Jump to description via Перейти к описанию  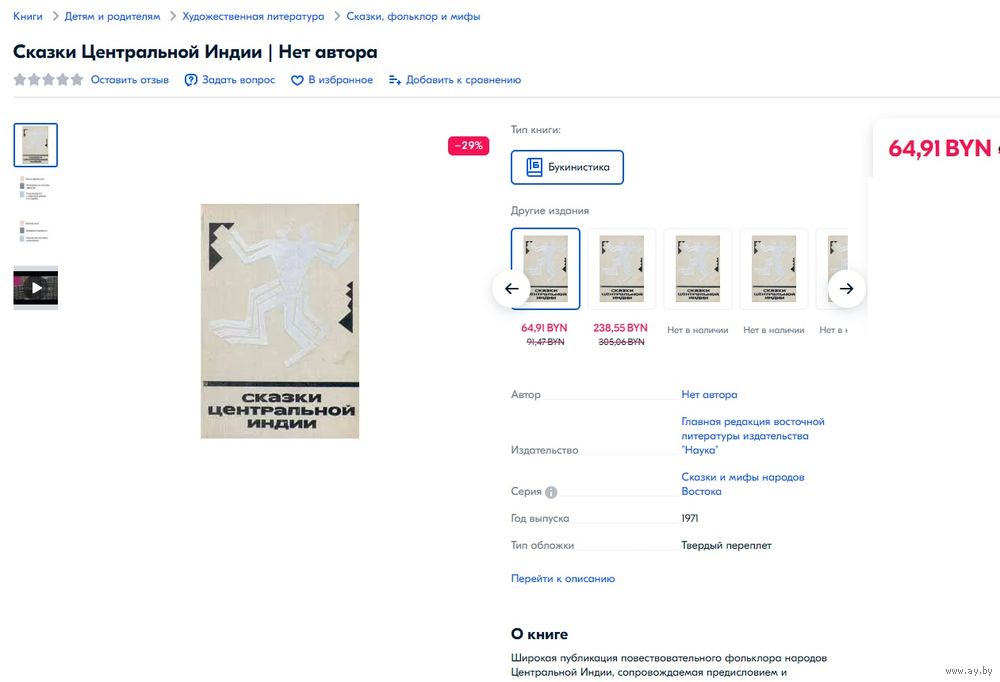click(563, 579)
